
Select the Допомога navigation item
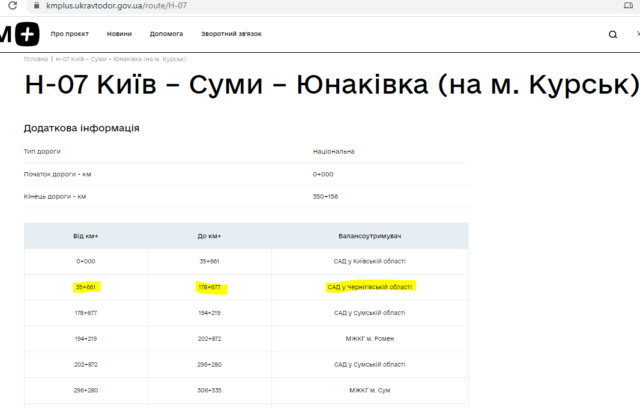(166, 34)
